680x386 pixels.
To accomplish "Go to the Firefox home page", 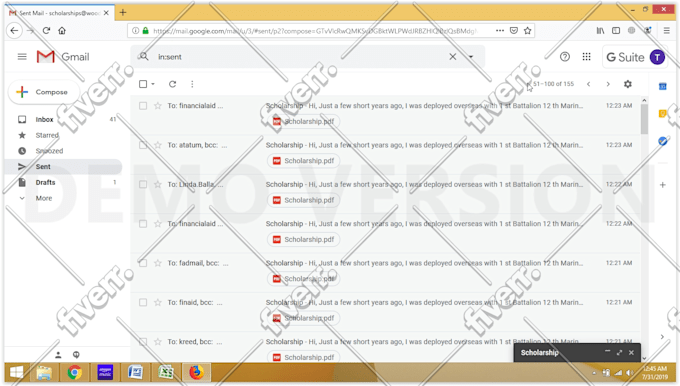I will (x=62, y=31).
